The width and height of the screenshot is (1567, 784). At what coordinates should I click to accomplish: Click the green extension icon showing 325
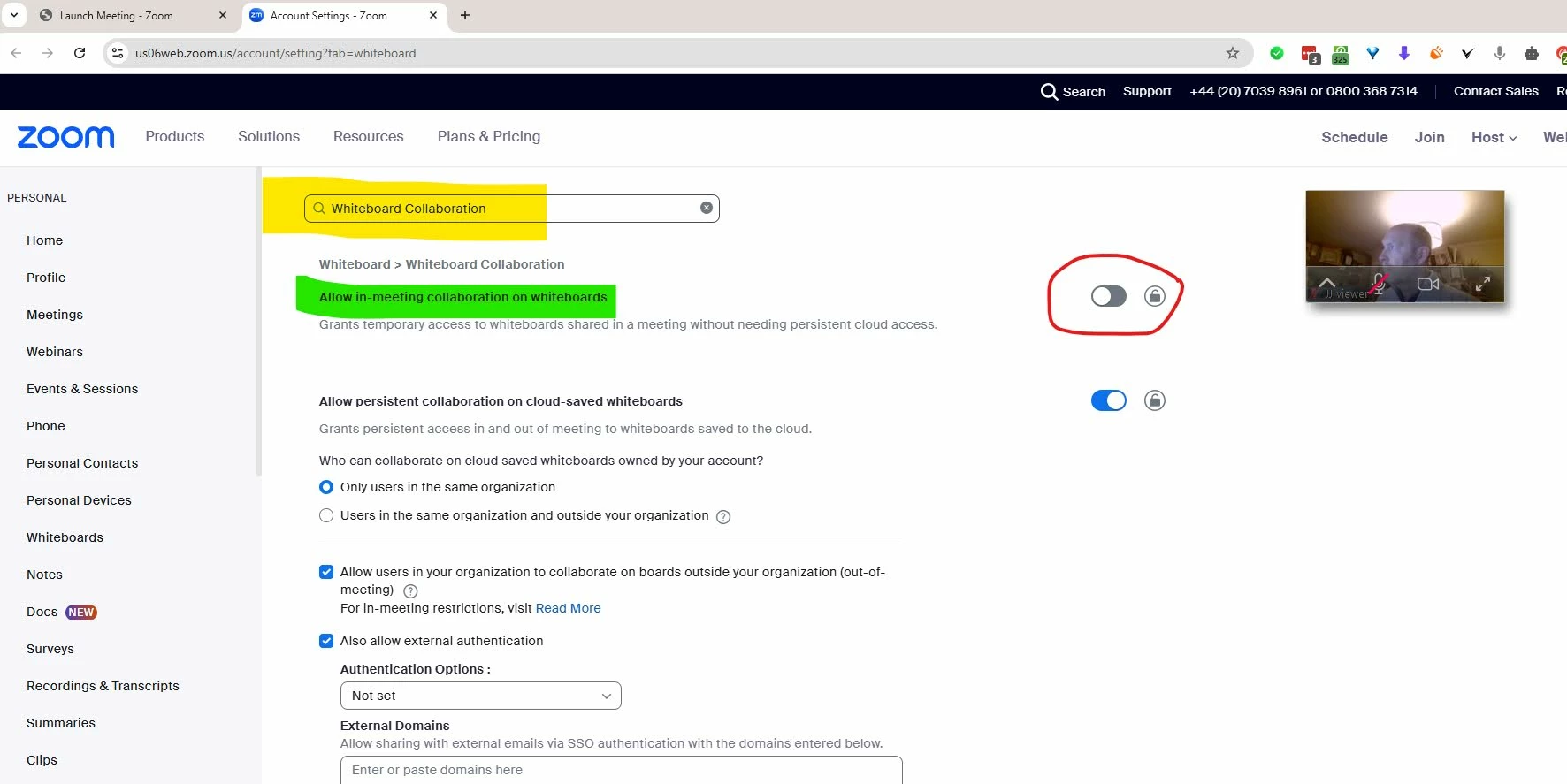(x=1341, y=54)
